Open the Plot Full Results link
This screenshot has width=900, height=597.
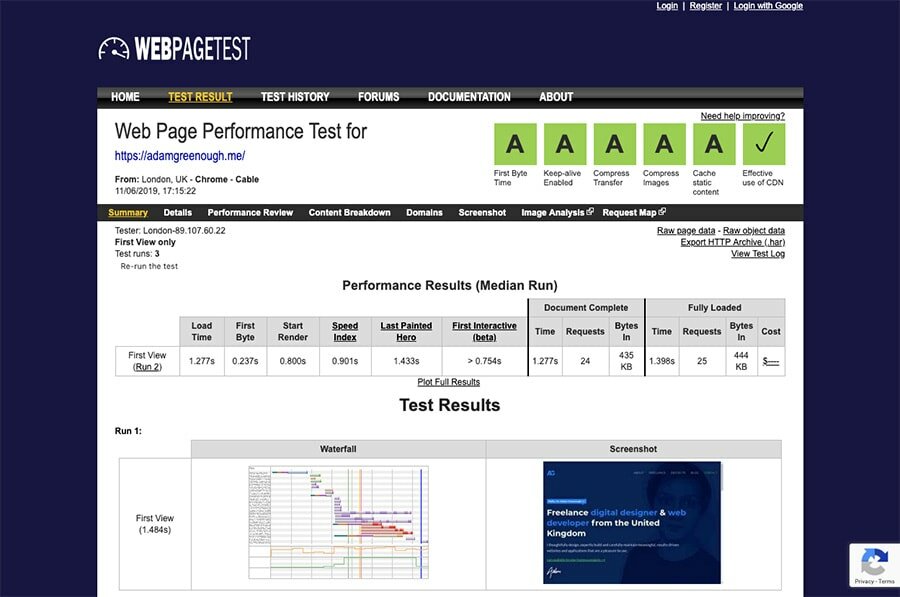pos(449,381)
